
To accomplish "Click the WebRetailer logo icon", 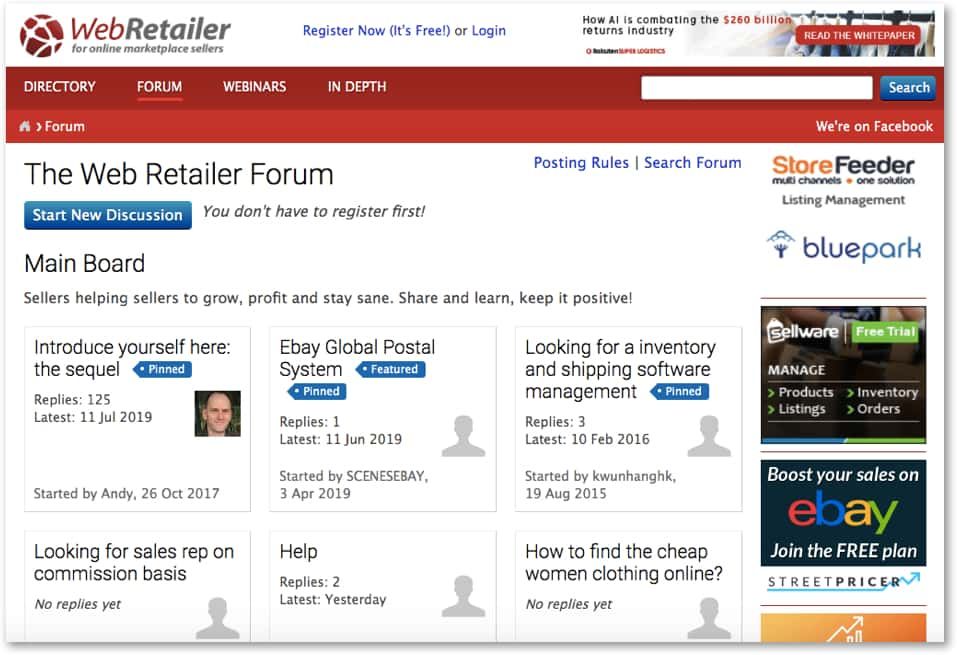I will pyautogui.click(x=41, y=35).
